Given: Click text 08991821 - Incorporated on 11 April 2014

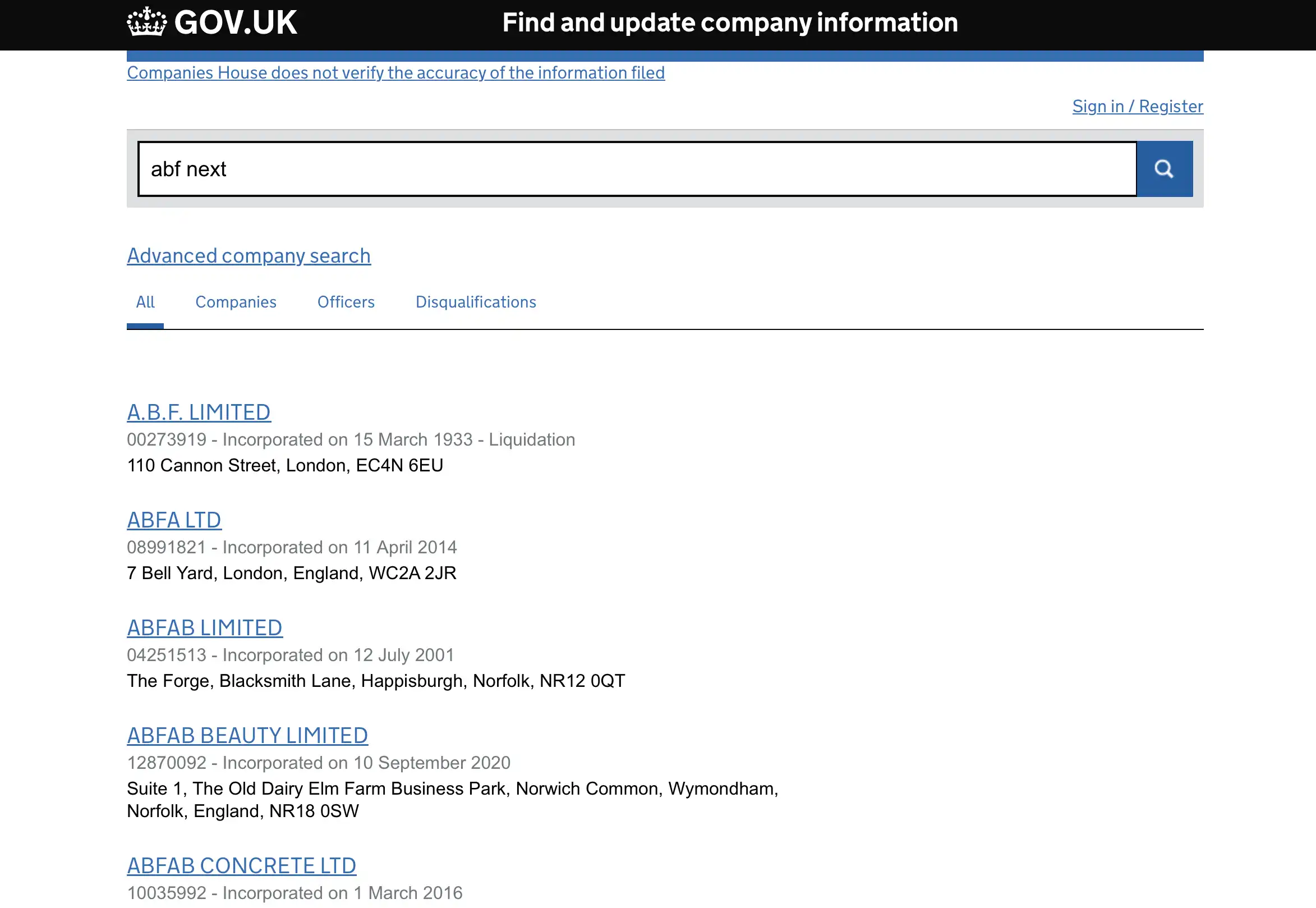Looking at the screenshot, I should [x=292, y=547].
